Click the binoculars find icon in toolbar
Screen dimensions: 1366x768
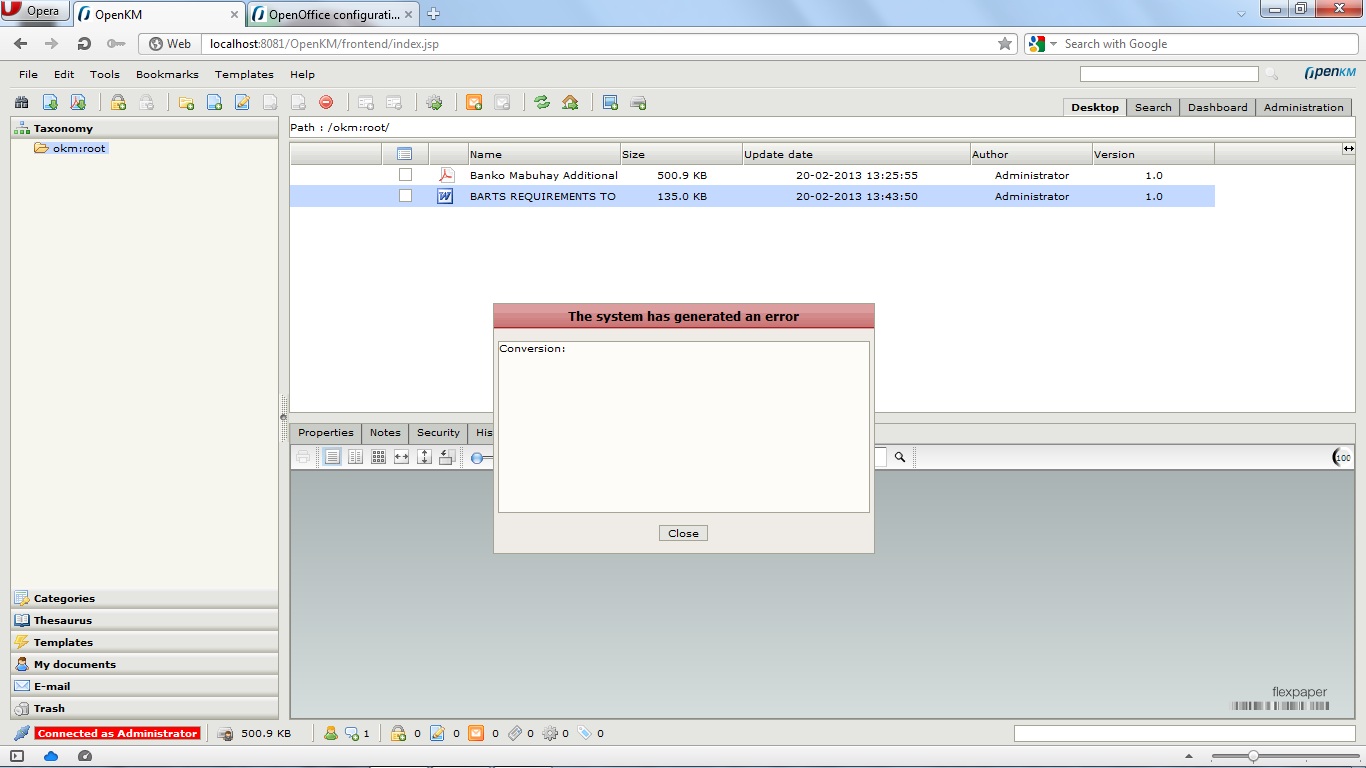[x=21, y=102]
